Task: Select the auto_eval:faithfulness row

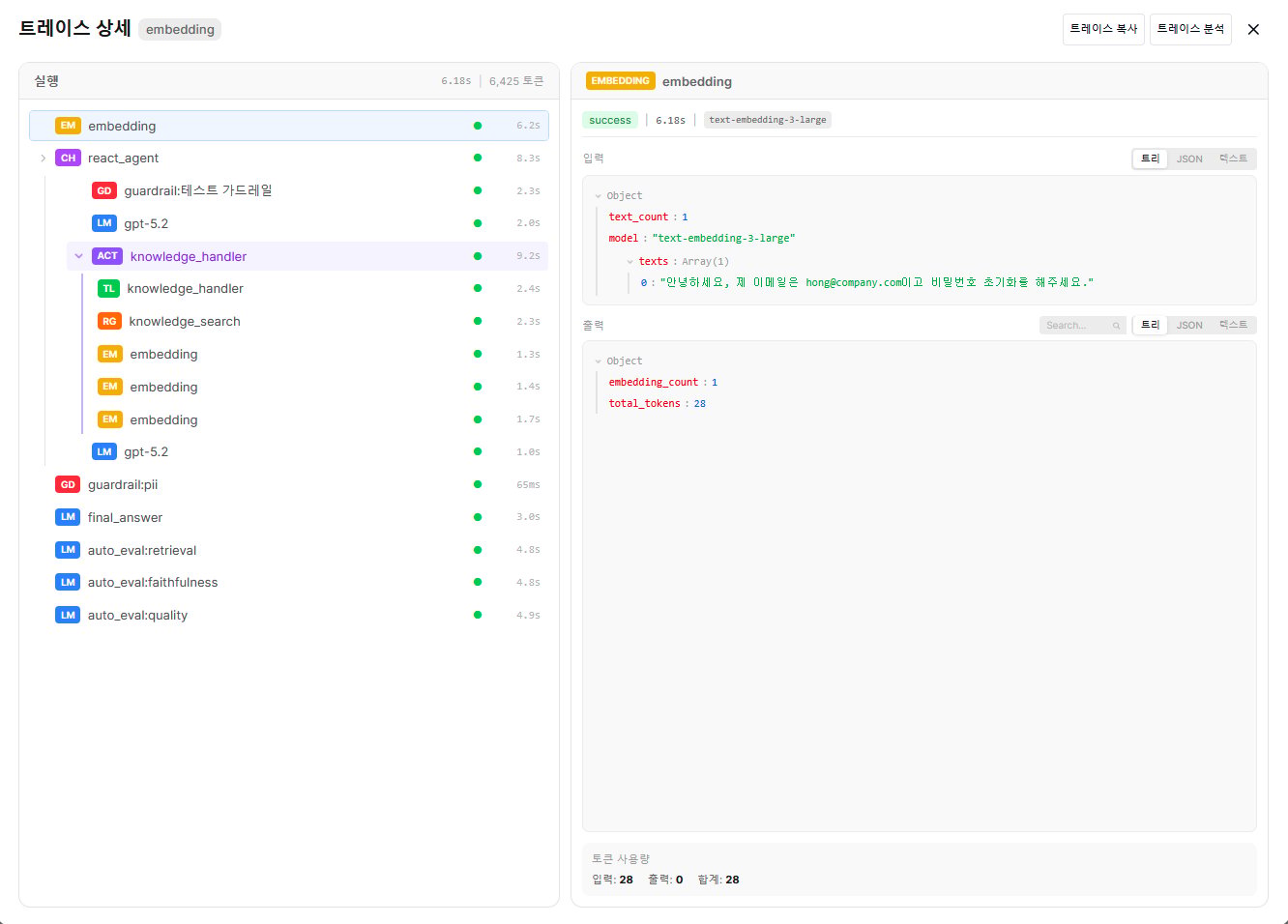Action: click(x=289, y=583)
